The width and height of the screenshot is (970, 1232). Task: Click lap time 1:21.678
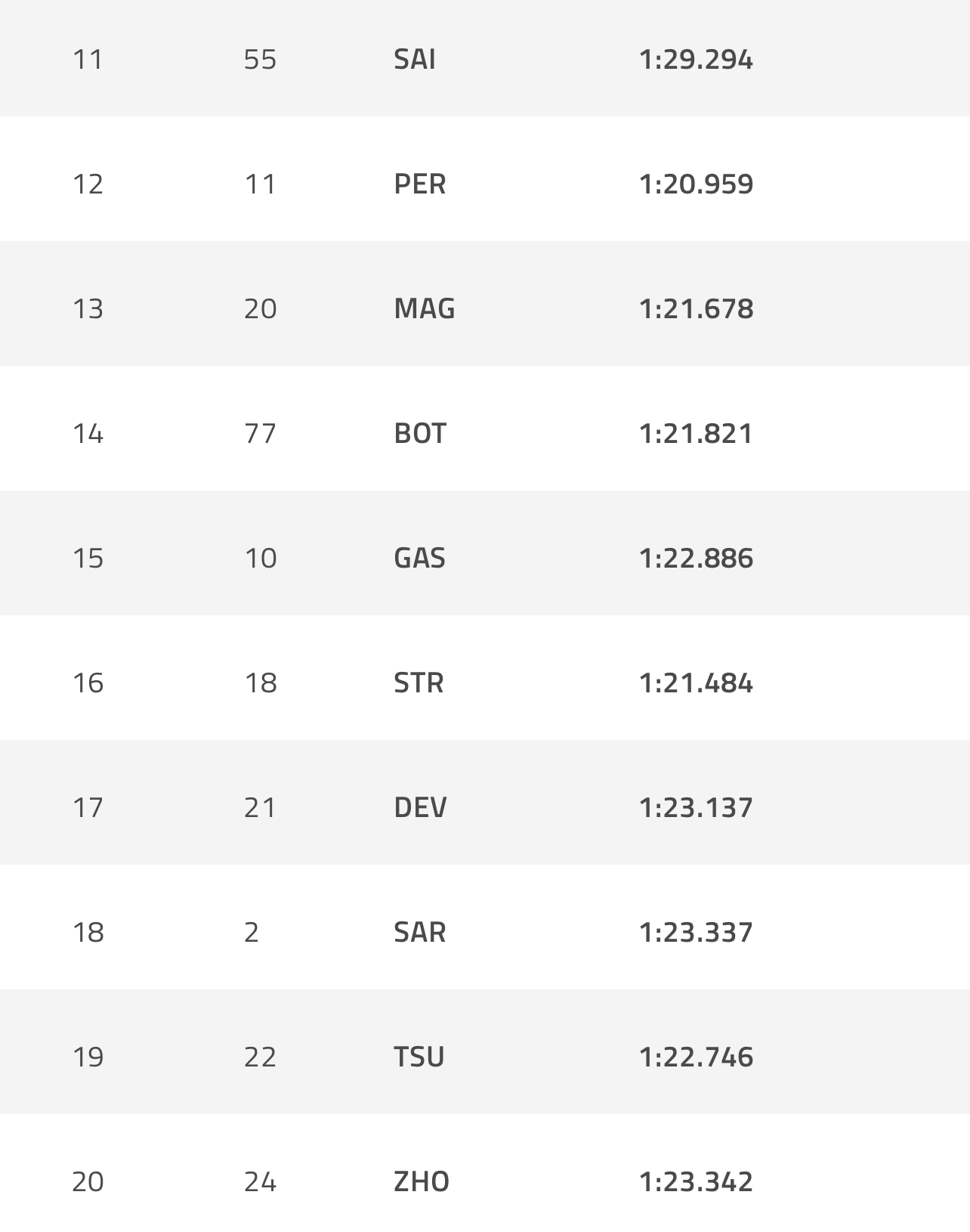696,308
